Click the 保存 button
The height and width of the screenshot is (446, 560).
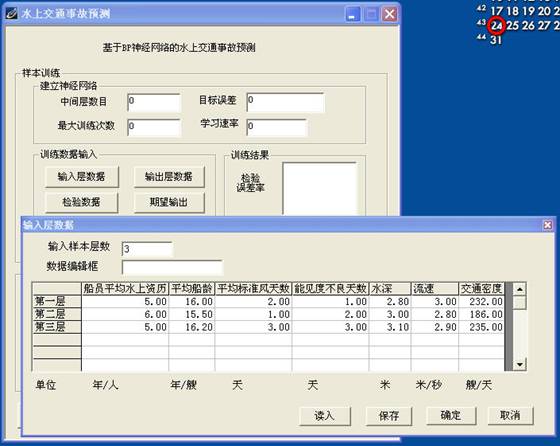tap(389, 416)
